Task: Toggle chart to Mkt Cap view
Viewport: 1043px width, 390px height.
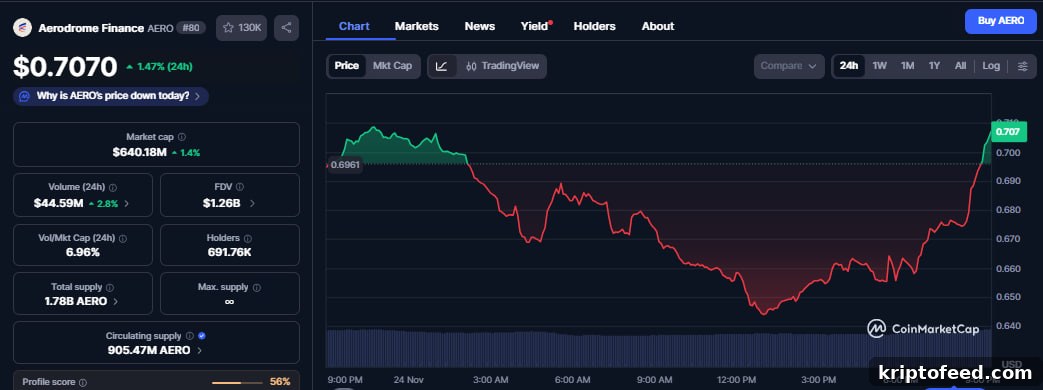Action: coord(392,66)
